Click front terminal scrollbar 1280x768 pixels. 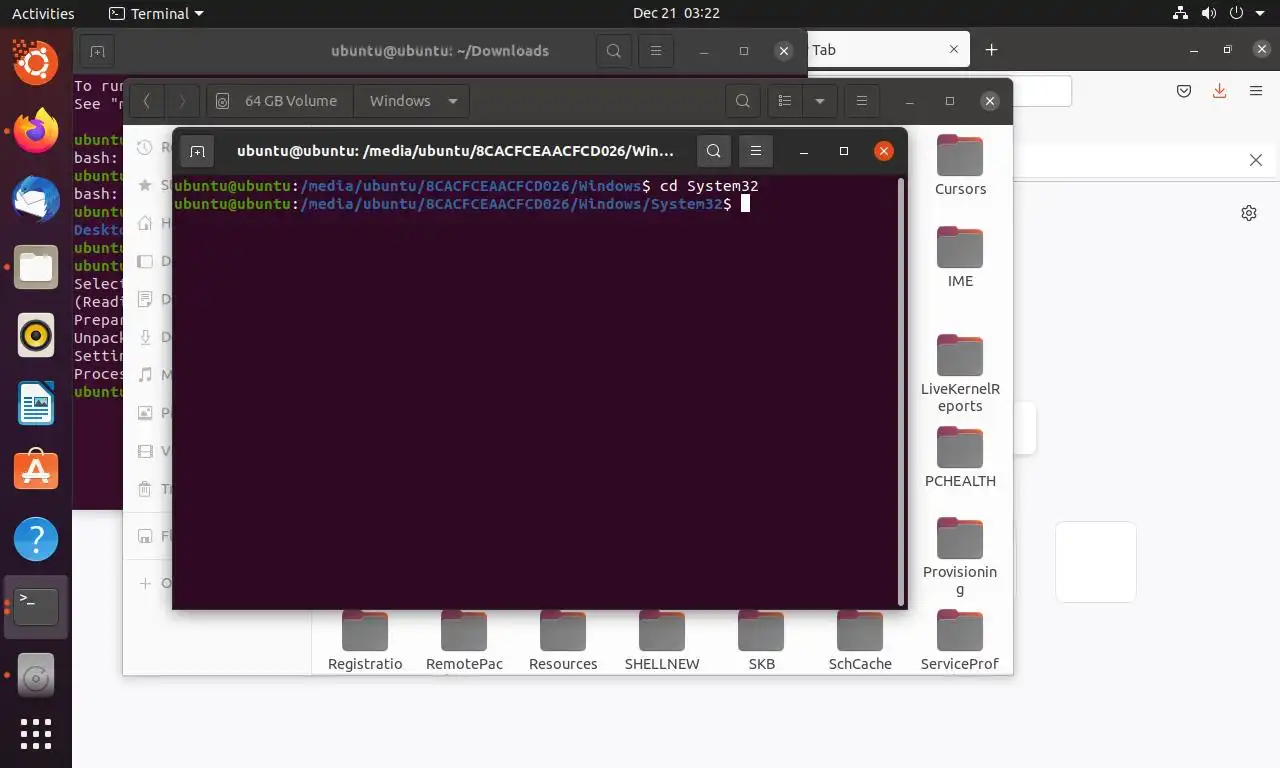902,392
